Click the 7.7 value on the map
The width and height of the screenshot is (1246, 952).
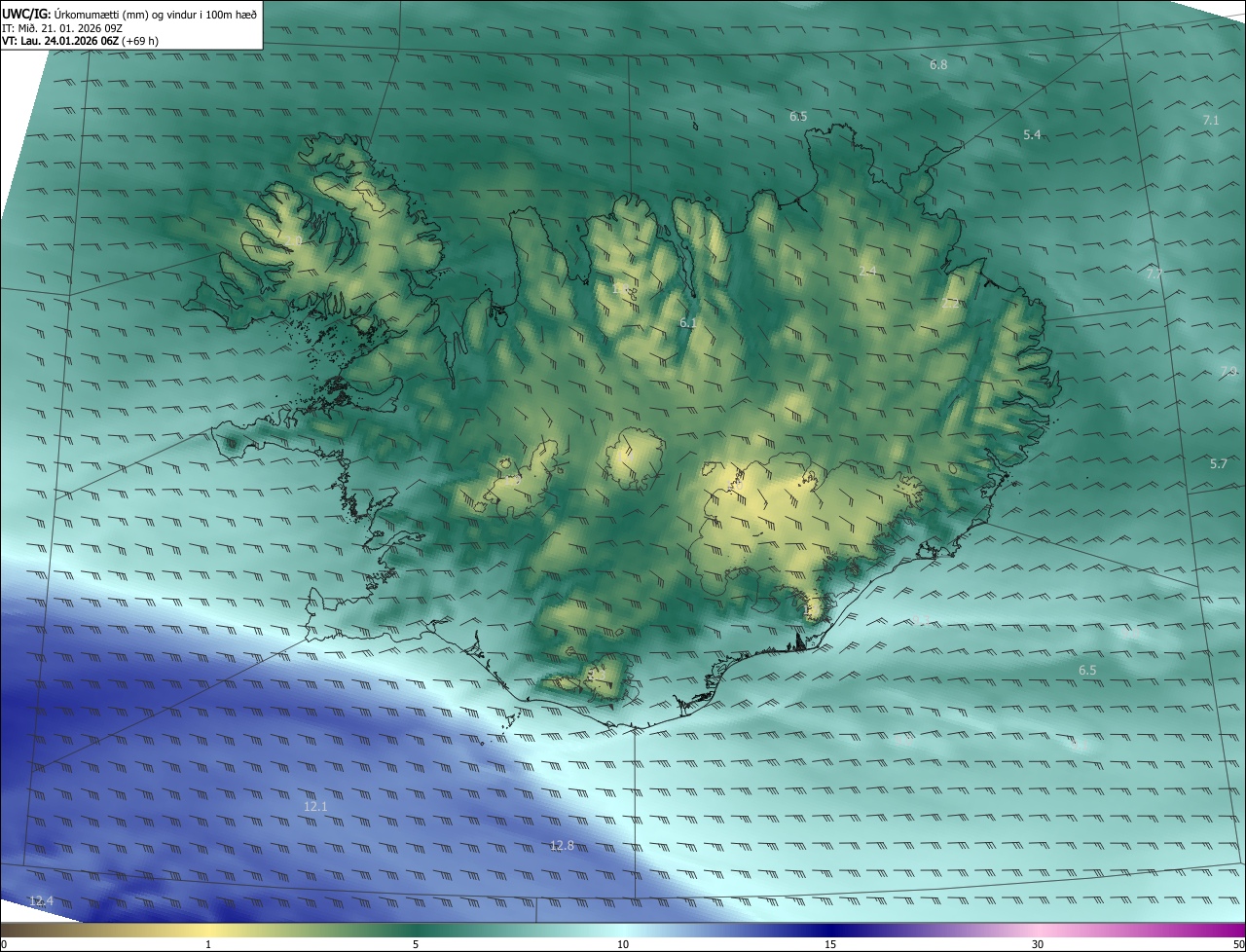1154,274
